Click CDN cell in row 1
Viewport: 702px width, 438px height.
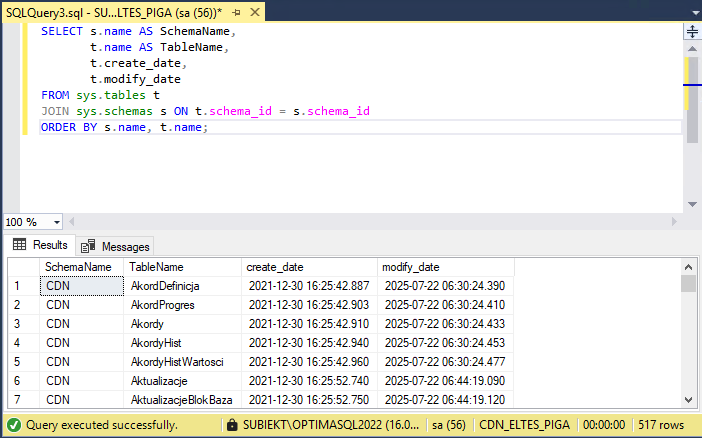82,286
